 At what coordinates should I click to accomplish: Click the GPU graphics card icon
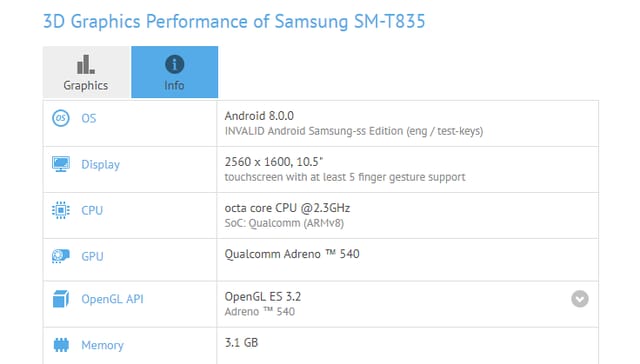(x=60, y=256)
